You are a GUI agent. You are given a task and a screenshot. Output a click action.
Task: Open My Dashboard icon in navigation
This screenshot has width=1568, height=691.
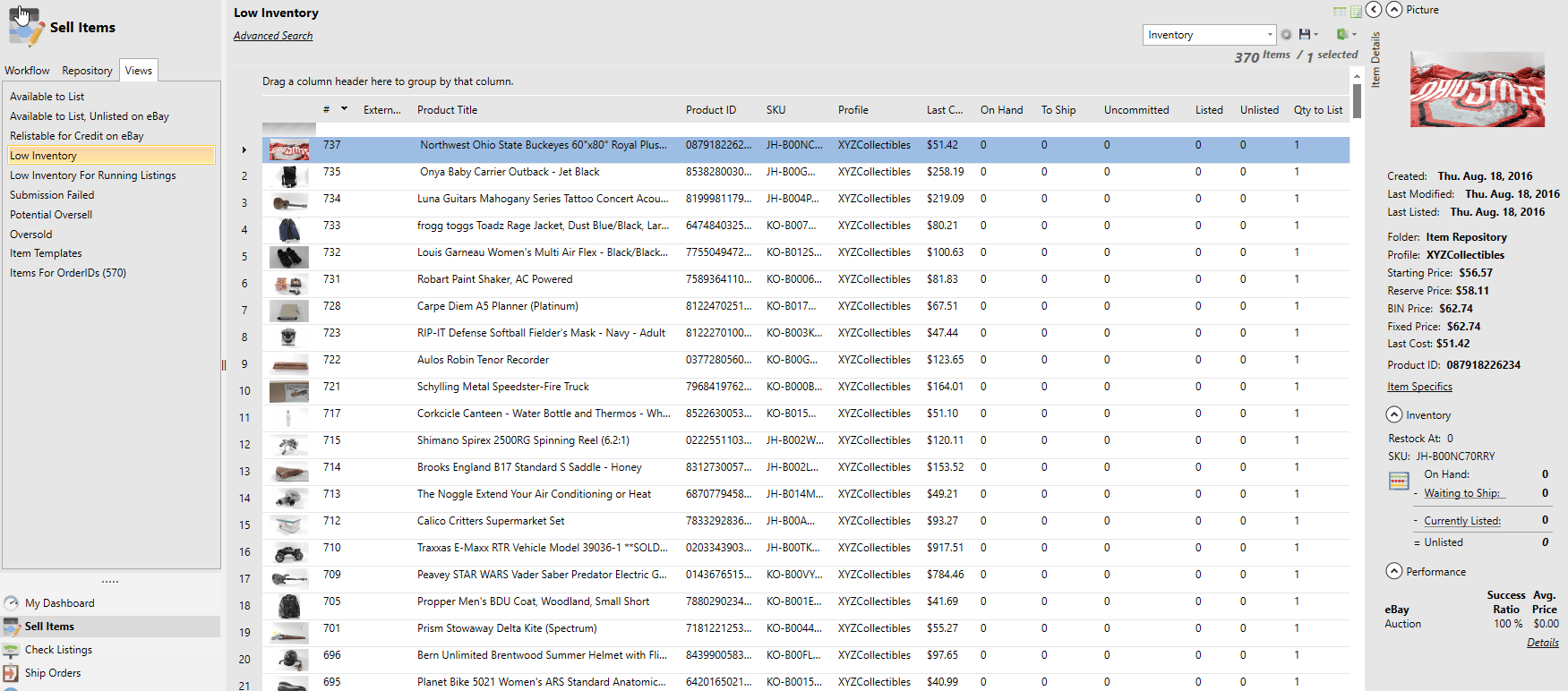click(12, 603)
